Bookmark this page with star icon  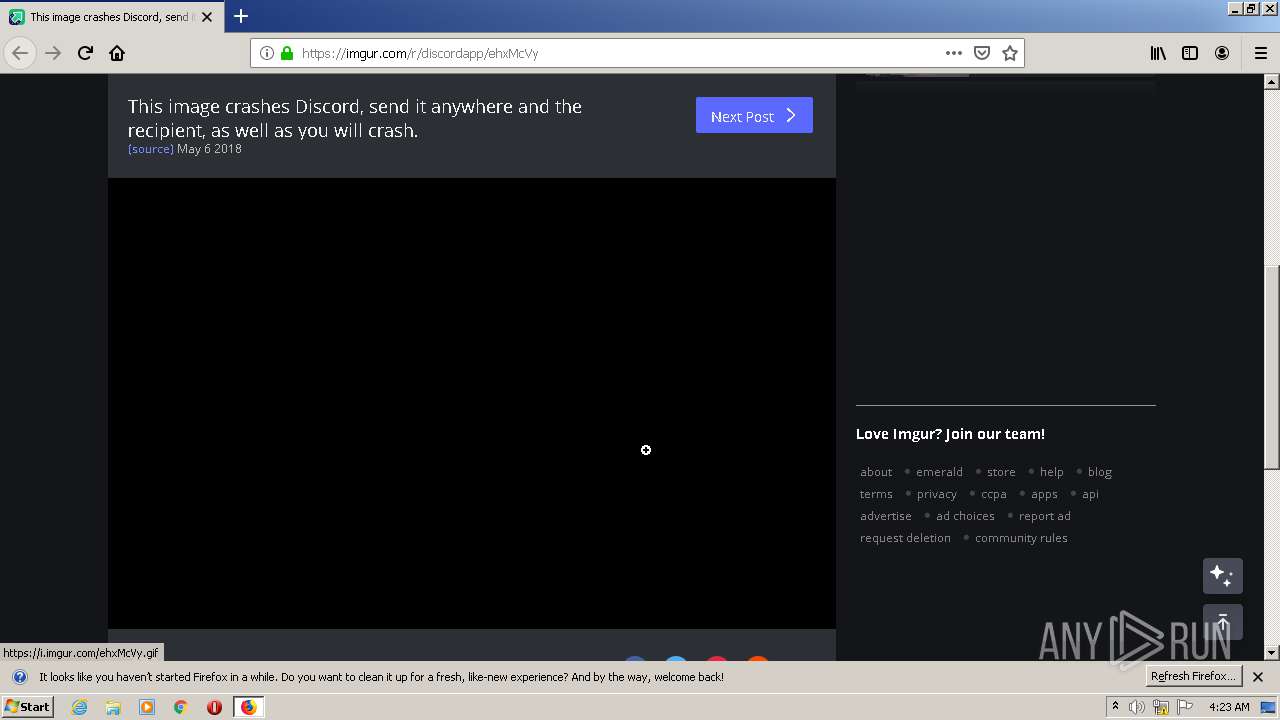coord(1010,53)
